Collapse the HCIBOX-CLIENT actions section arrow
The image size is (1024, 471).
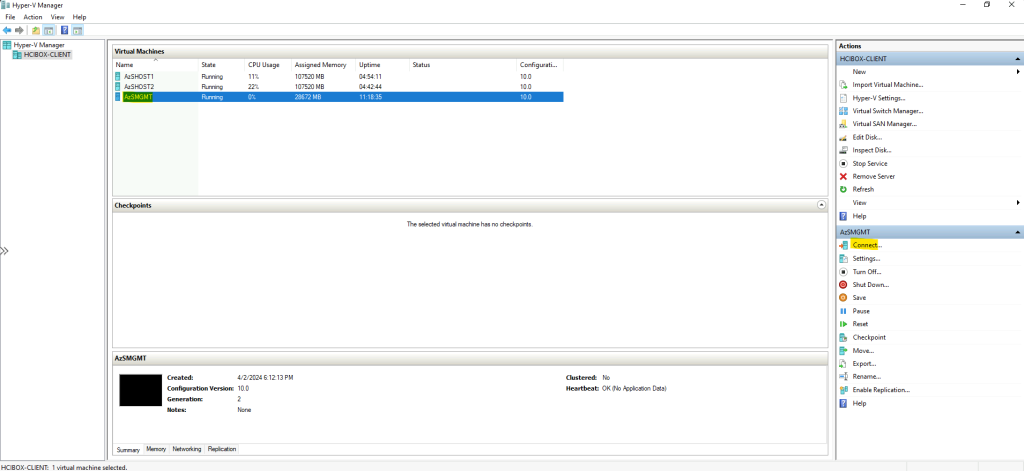coord(1017,59)
